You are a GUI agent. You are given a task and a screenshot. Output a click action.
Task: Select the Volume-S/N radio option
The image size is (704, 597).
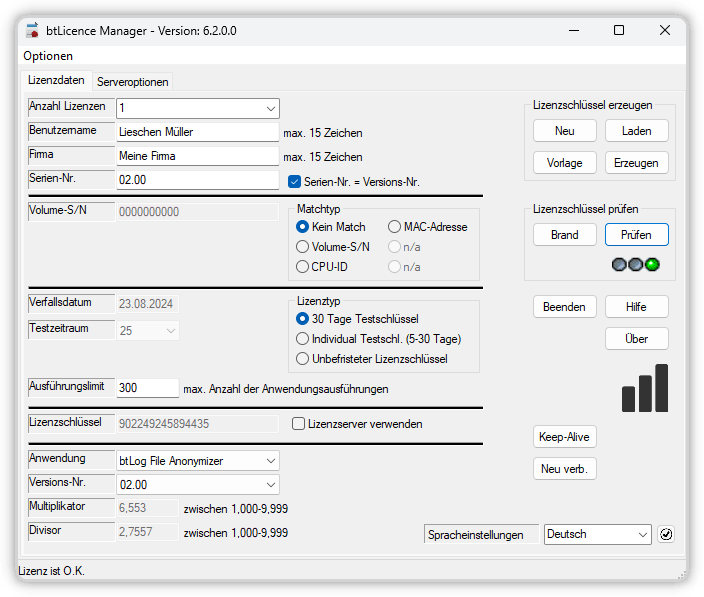point(303,246)
